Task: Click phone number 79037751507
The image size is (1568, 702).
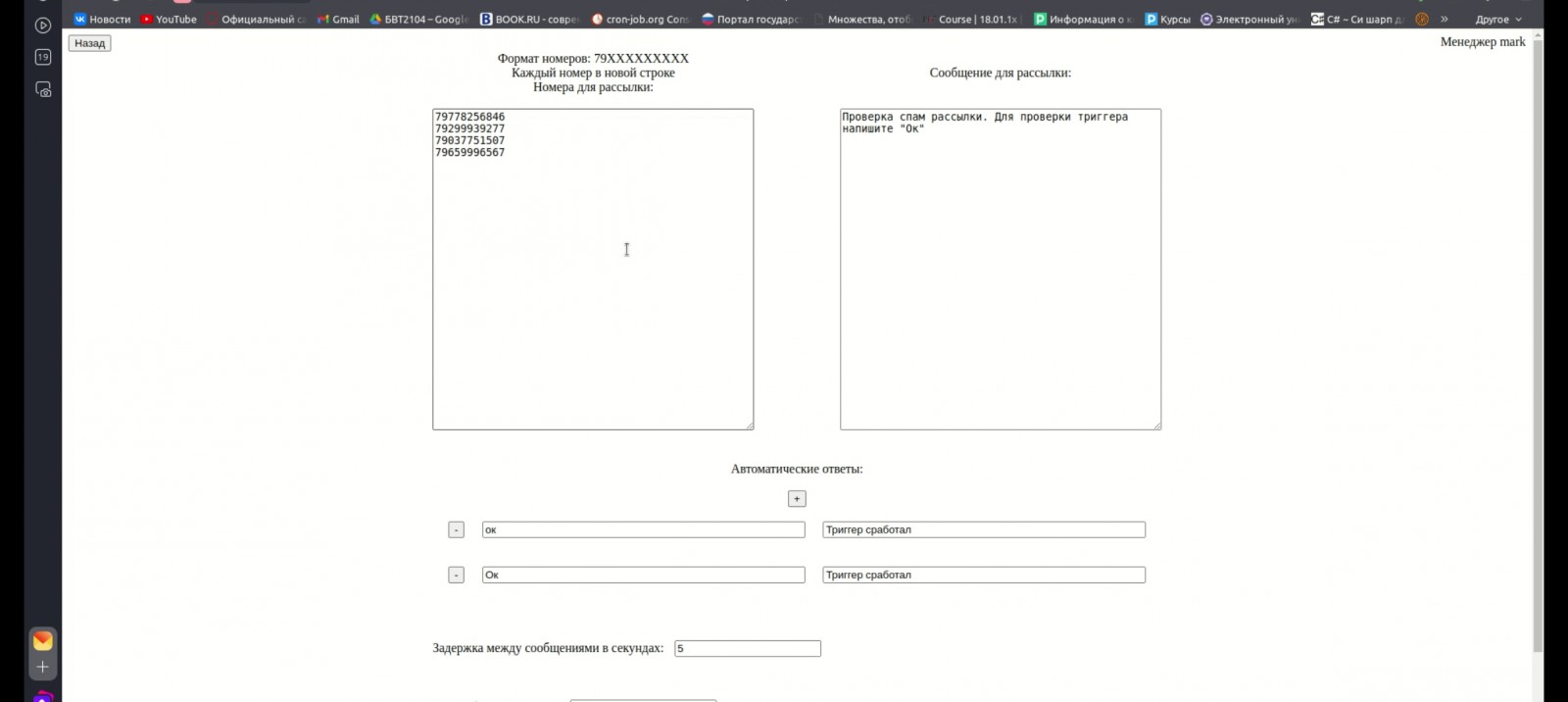Action: 470,140
